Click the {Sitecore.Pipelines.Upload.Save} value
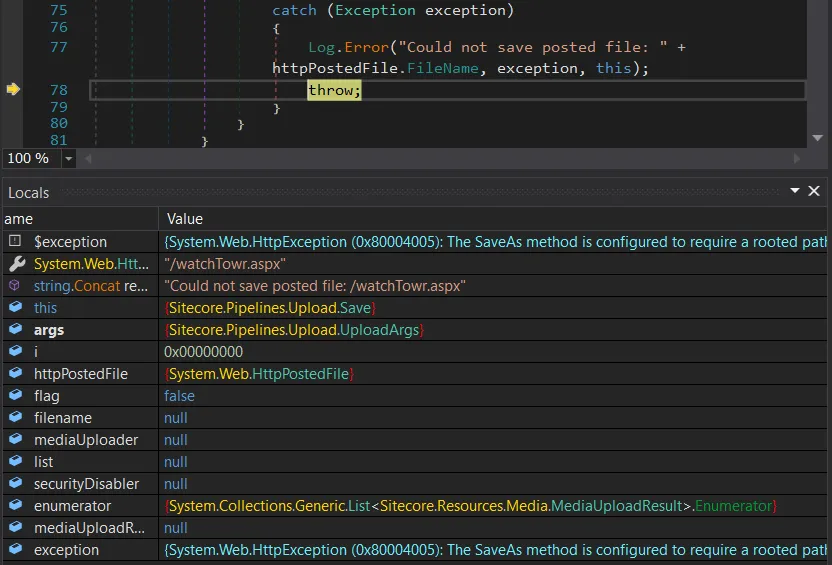This screenshot has width=832, height=565. pos(270,308)
